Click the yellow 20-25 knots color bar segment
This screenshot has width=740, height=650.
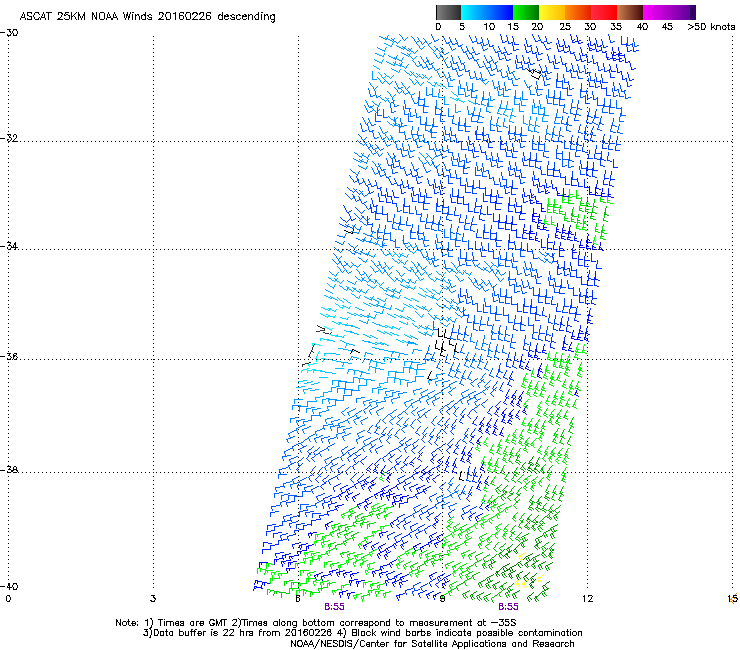coord(552,12)
